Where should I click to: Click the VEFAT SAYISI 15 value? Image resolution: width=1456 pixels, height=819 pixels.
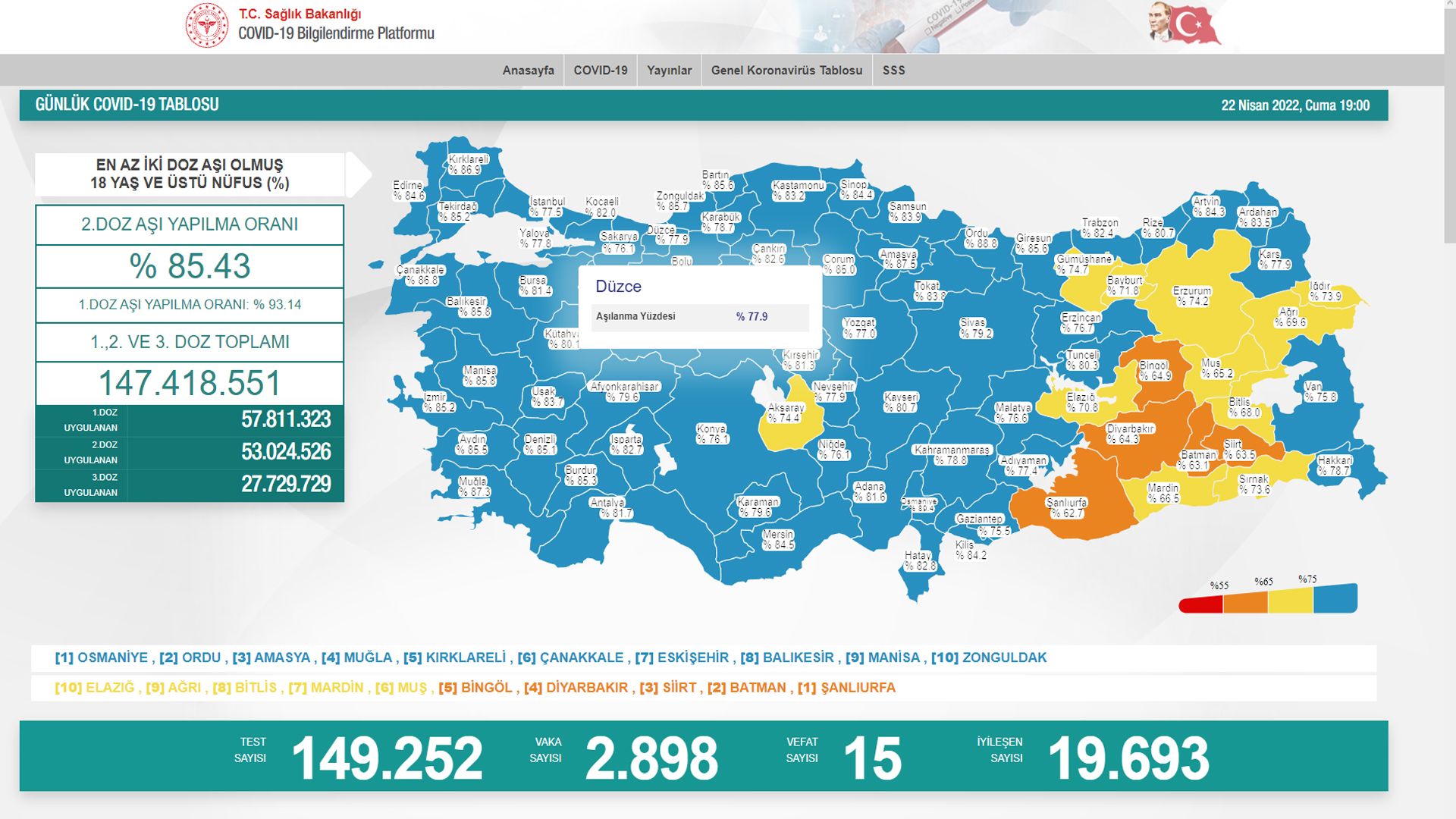point(872,758)
